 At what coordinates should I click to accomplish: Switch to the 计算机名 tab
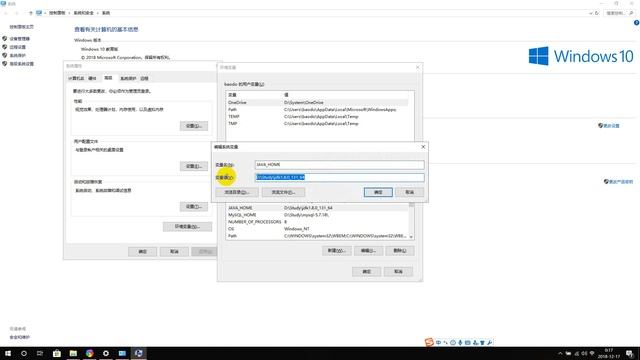click(x=76, y=78)
